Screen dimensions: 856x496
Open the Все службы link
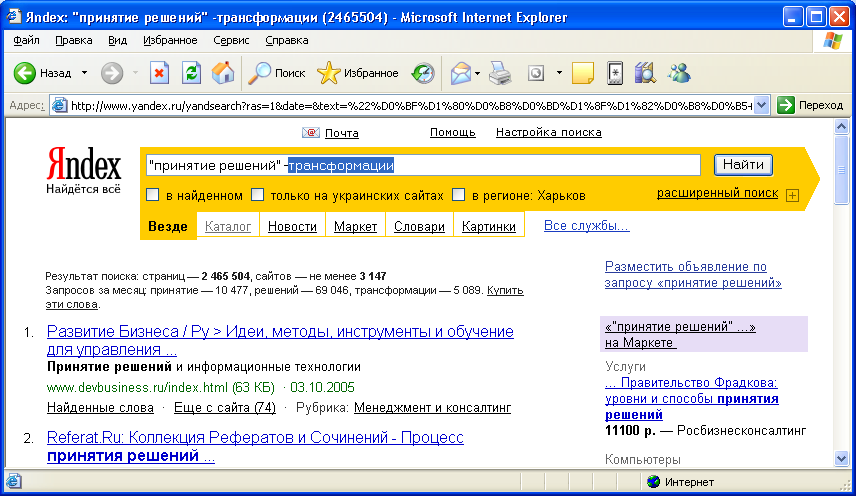pyautogui.click(x=586, y=226)
